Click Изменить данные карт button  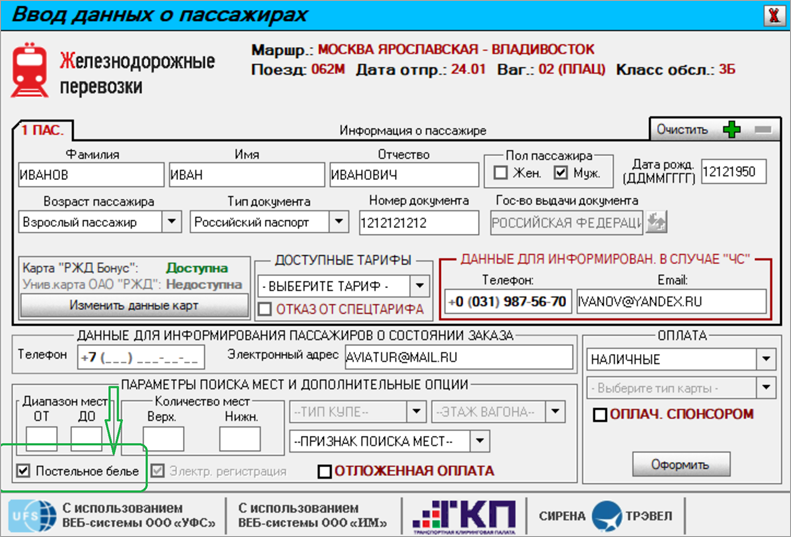(134, 305)
